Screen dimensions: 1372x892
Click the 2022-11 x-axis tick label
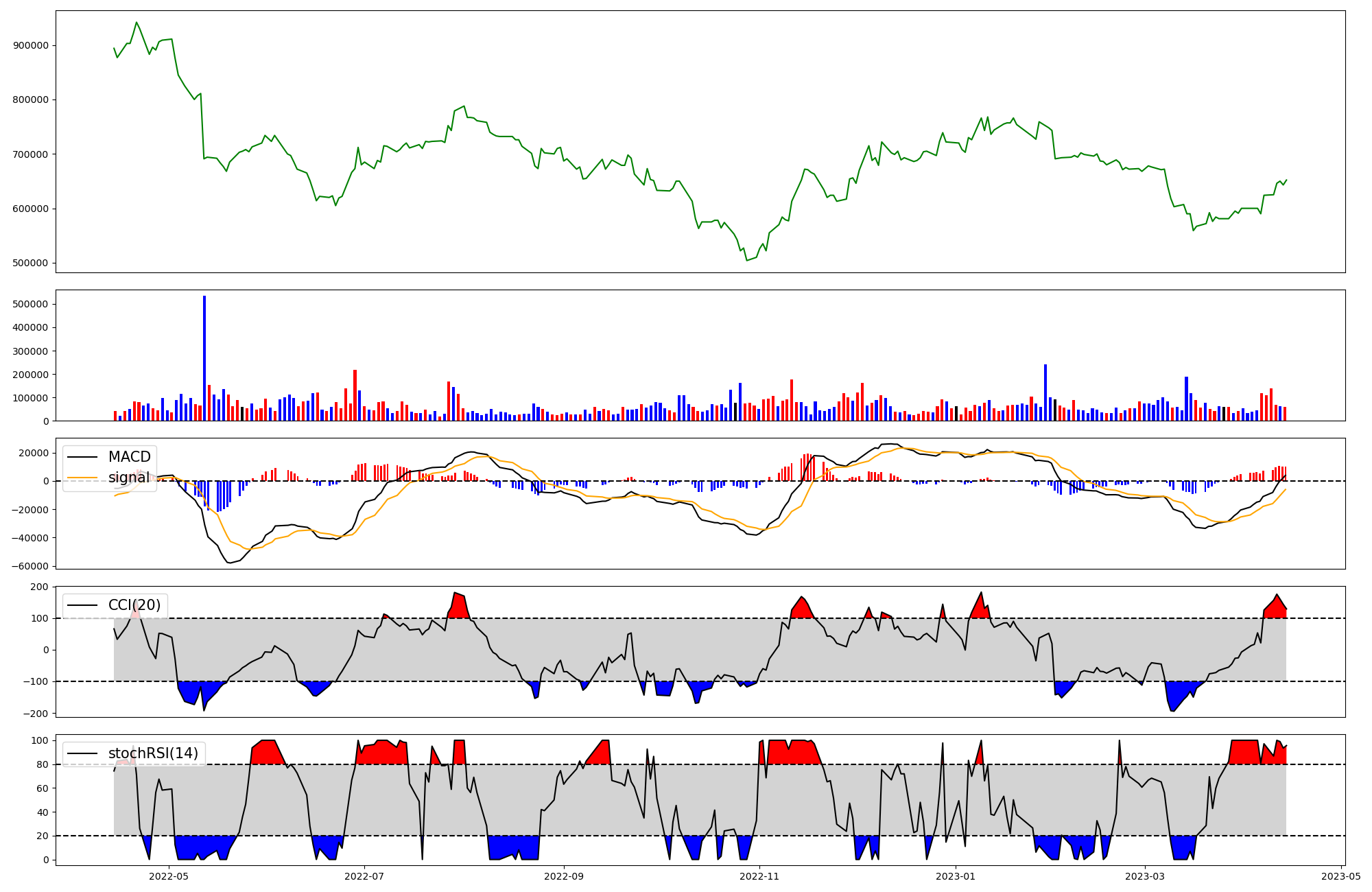[760, 876]
